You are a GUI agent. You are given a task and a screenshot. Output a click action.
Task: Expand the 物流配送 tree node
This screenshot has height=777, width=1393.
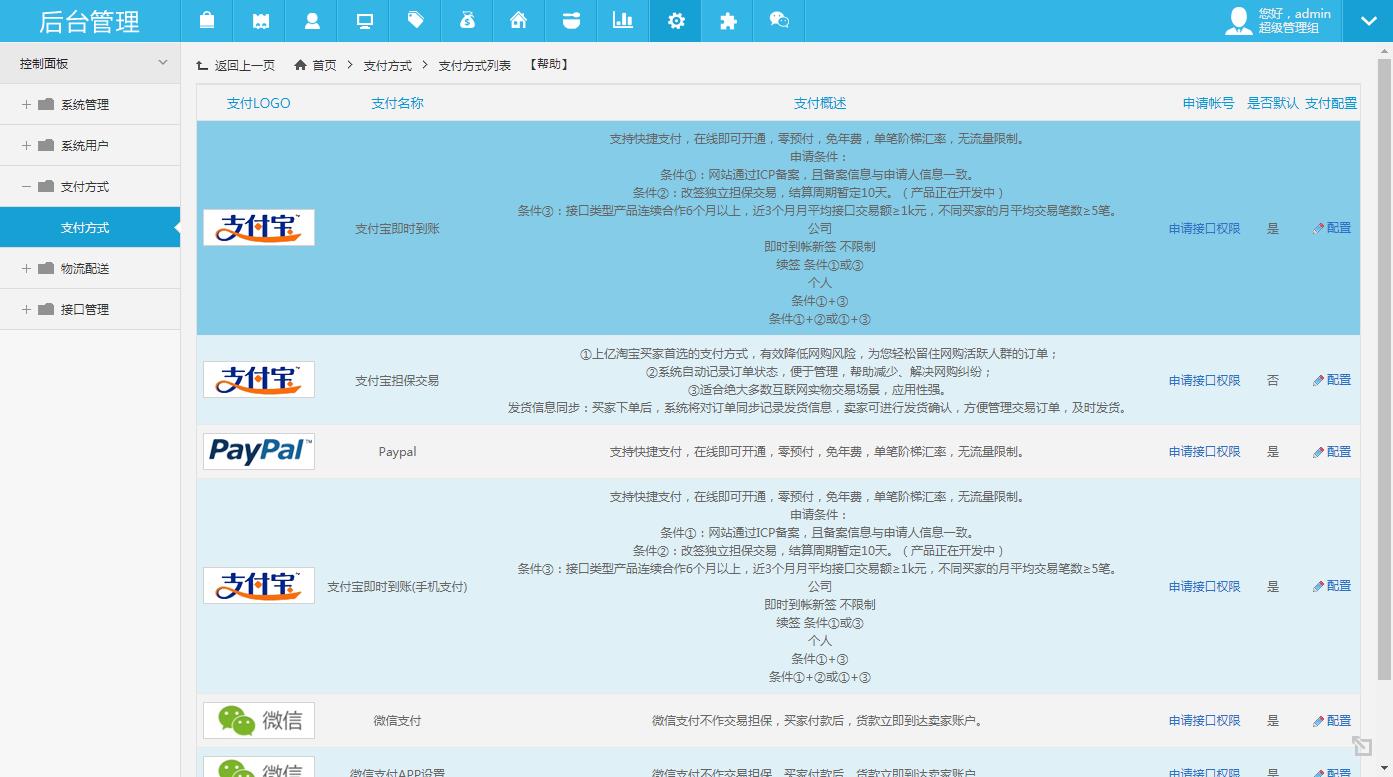point(26,268)
